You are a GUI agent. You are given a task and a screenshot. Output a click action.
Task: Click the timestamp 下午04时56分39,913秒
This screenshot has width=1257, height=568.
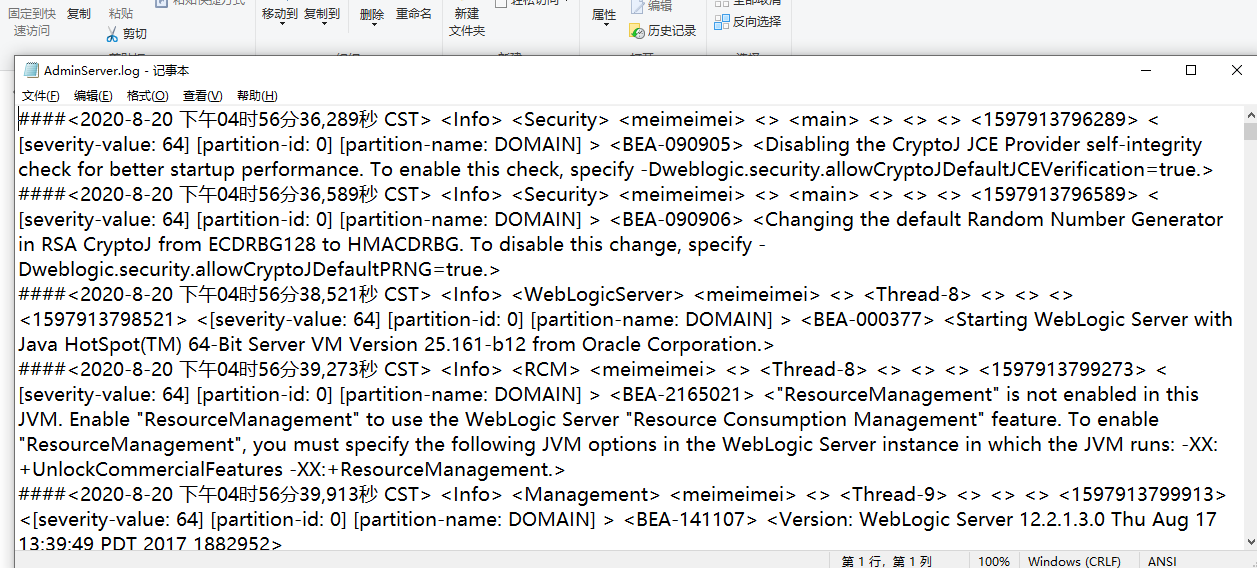[x=277, y=494]
